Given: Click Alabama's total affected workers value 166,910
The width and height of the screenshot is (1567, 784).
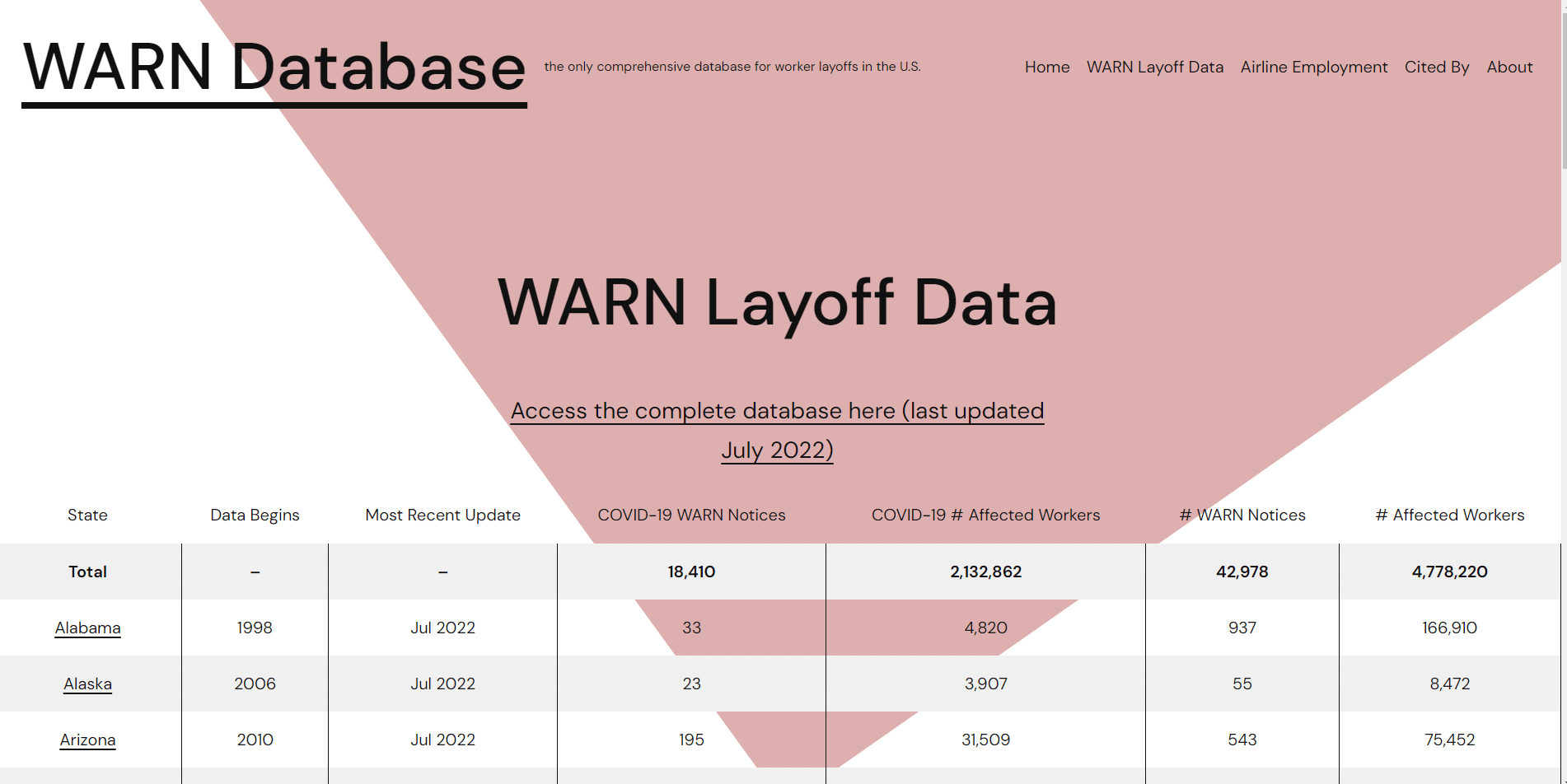Looking at the screenshot, I should pos(1450,628).
